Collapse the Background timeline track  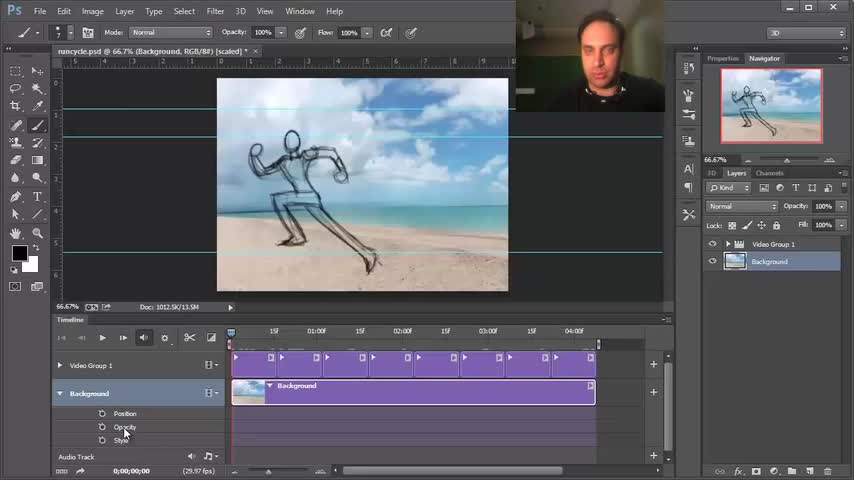(60, 393)
